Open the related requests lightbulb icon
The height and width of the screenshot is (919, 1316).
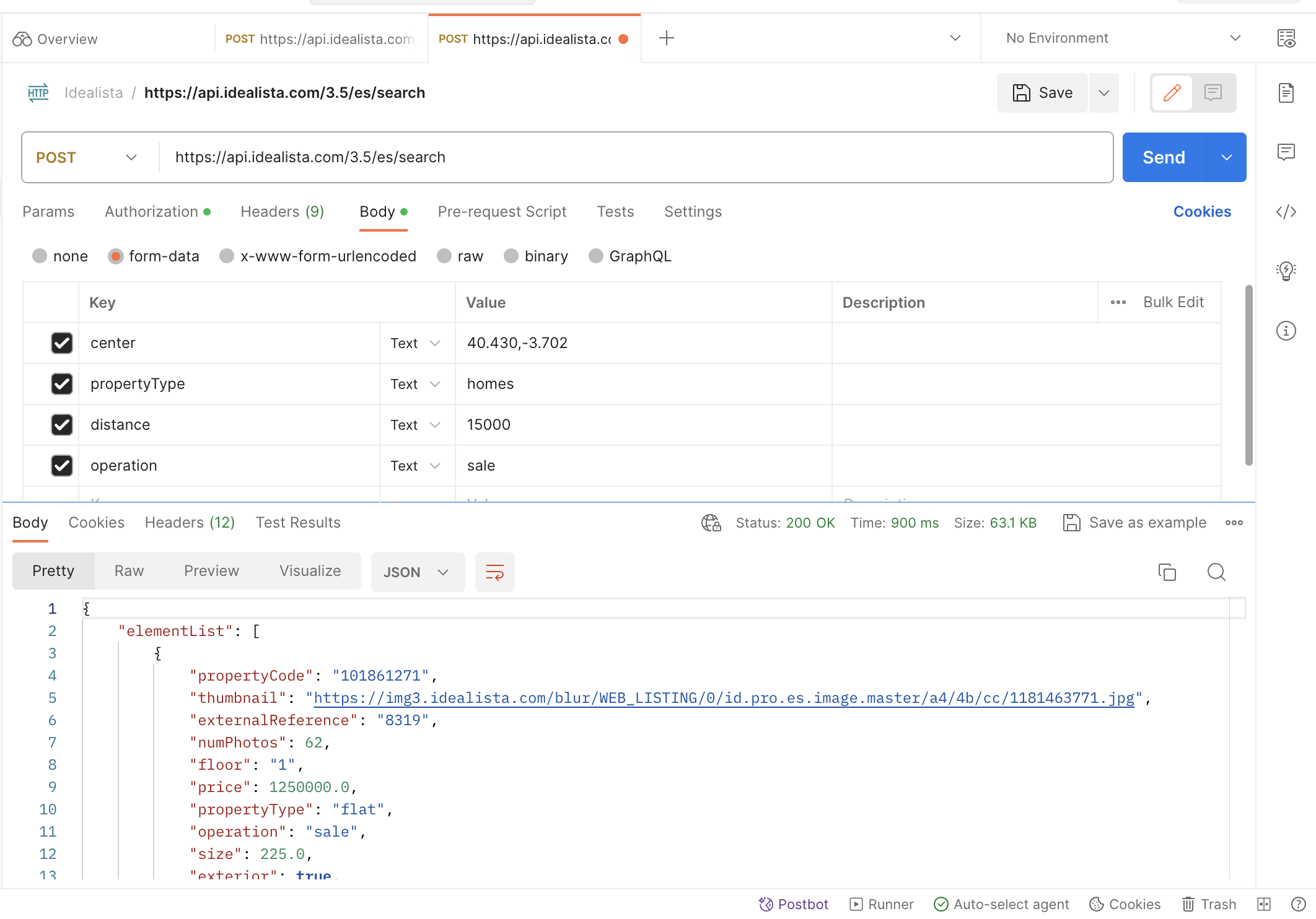pyautogui.click(x=1286, y=271)
